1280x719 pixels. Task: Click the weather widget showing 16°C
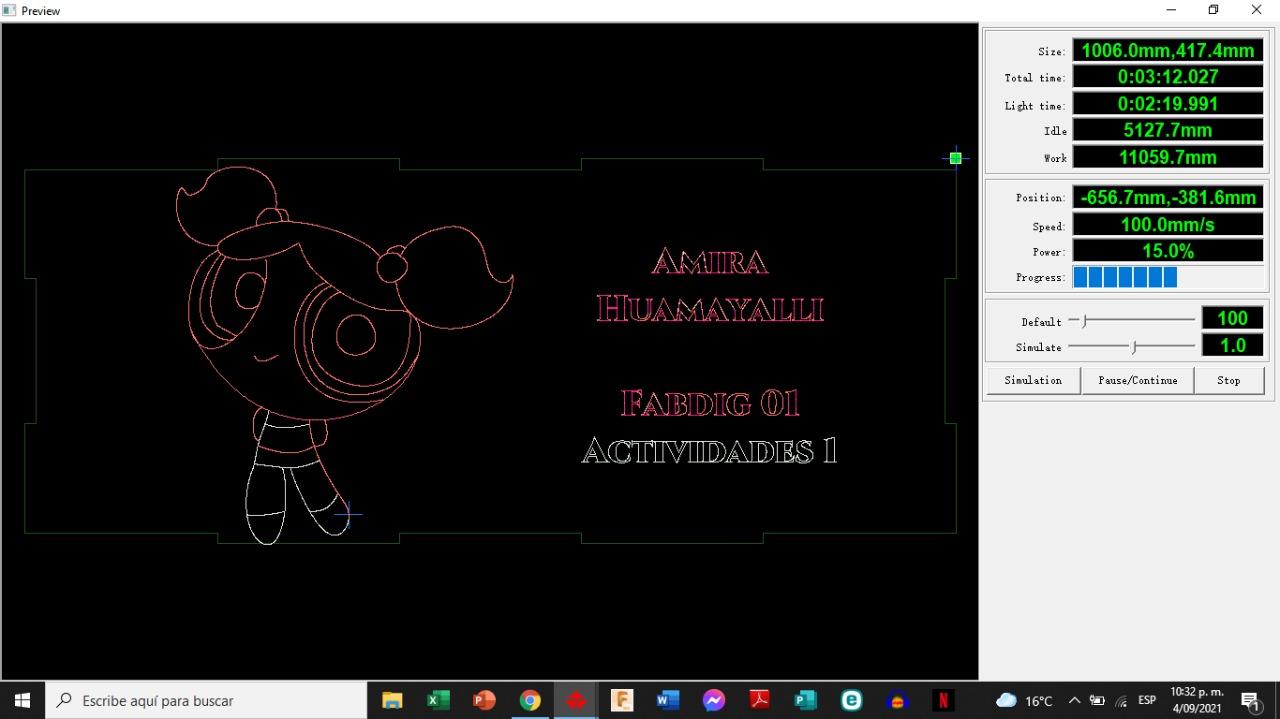click(1024, 700)
